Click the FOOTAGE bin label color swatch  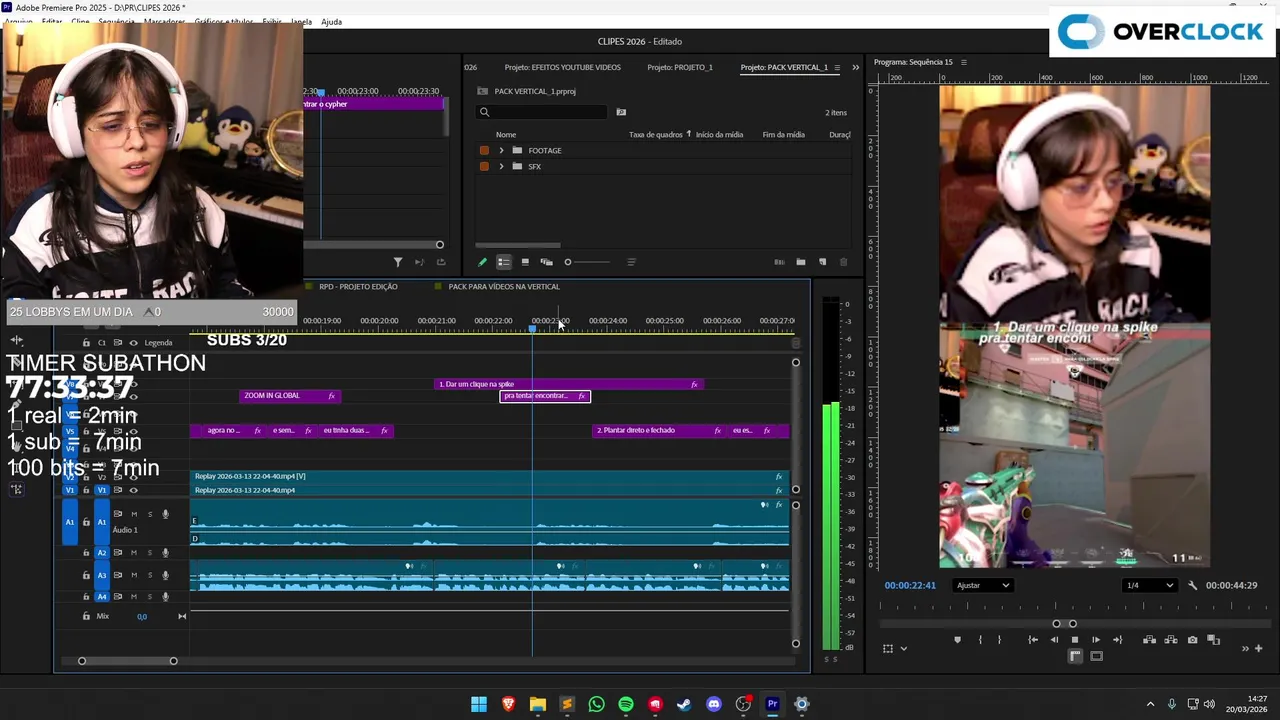pyautogui.click(x=484, y=151)
